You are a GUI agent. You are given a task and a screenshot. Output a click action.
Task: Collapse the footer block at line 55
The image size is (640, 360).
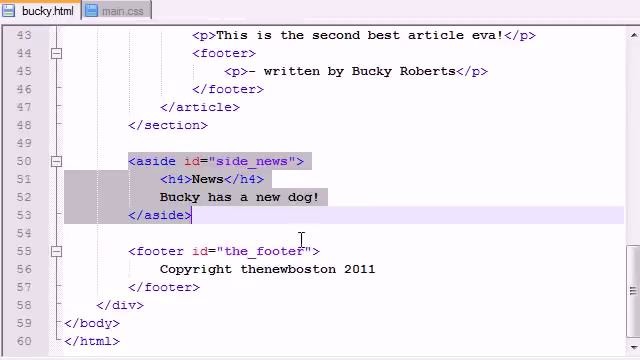(56, 251)
